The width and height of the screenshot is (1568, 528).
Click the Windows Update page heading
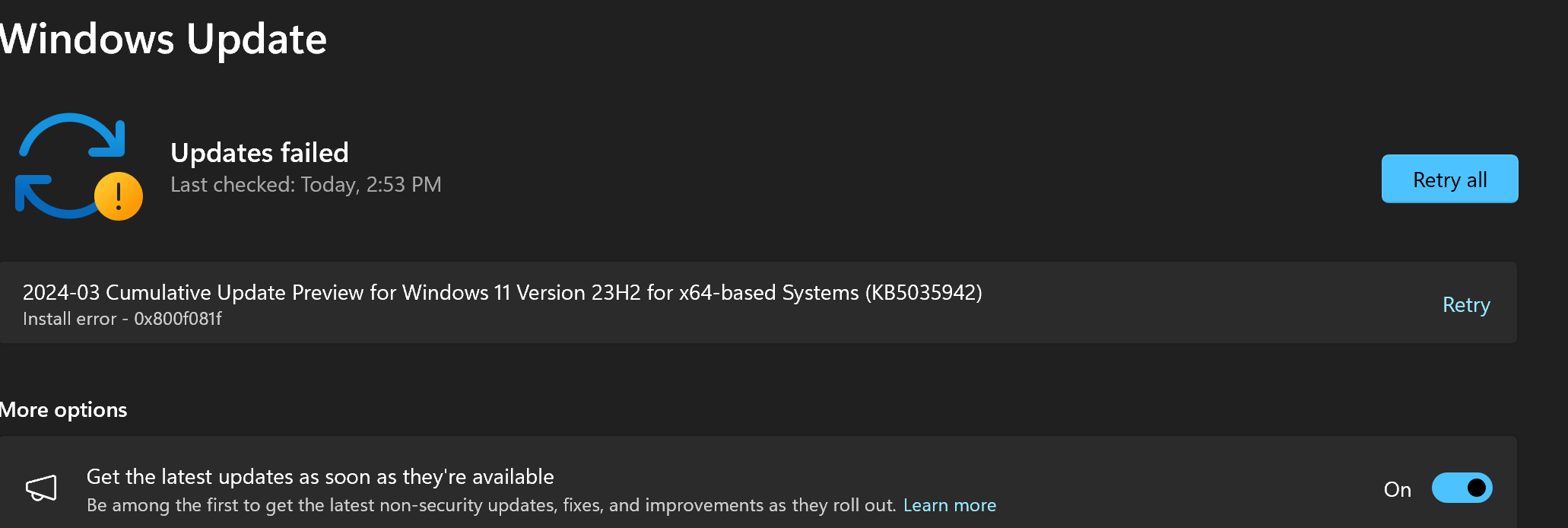(163, 39)
